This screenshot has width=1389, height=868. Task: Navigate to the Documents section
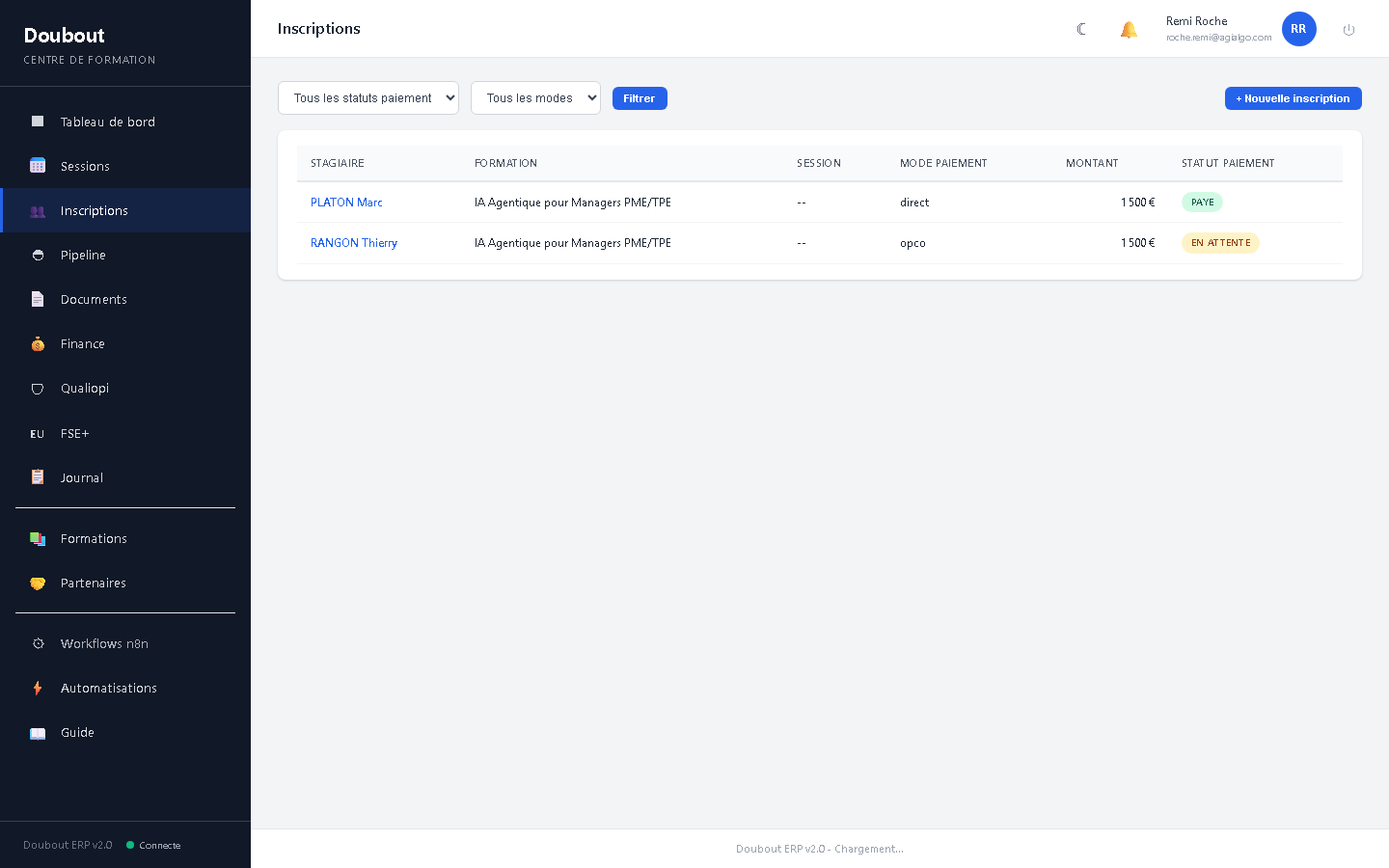[x=94, y=299]
